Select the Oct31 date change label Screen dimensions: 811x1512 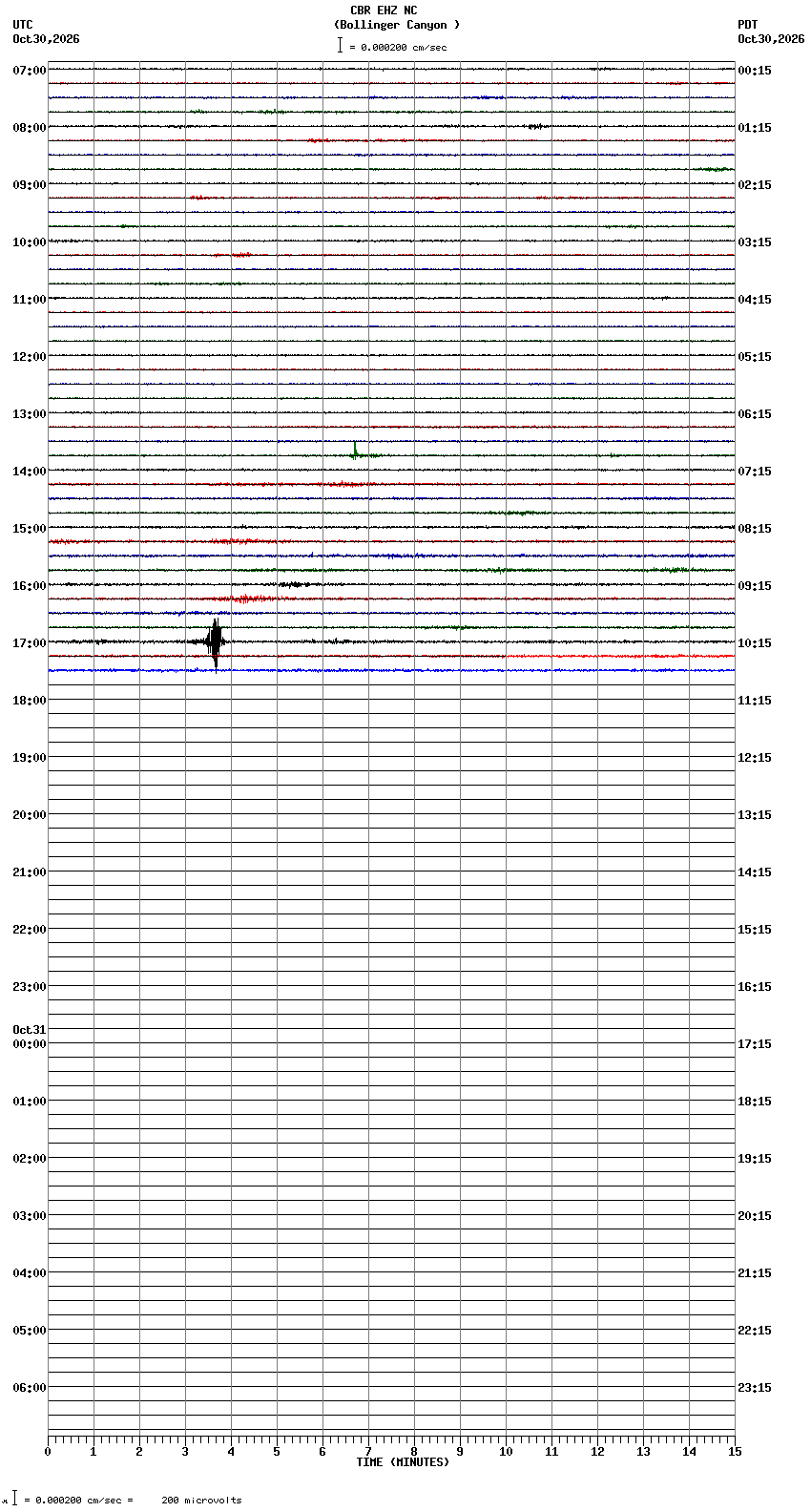pyautogui.click(x=30, y=1030)
